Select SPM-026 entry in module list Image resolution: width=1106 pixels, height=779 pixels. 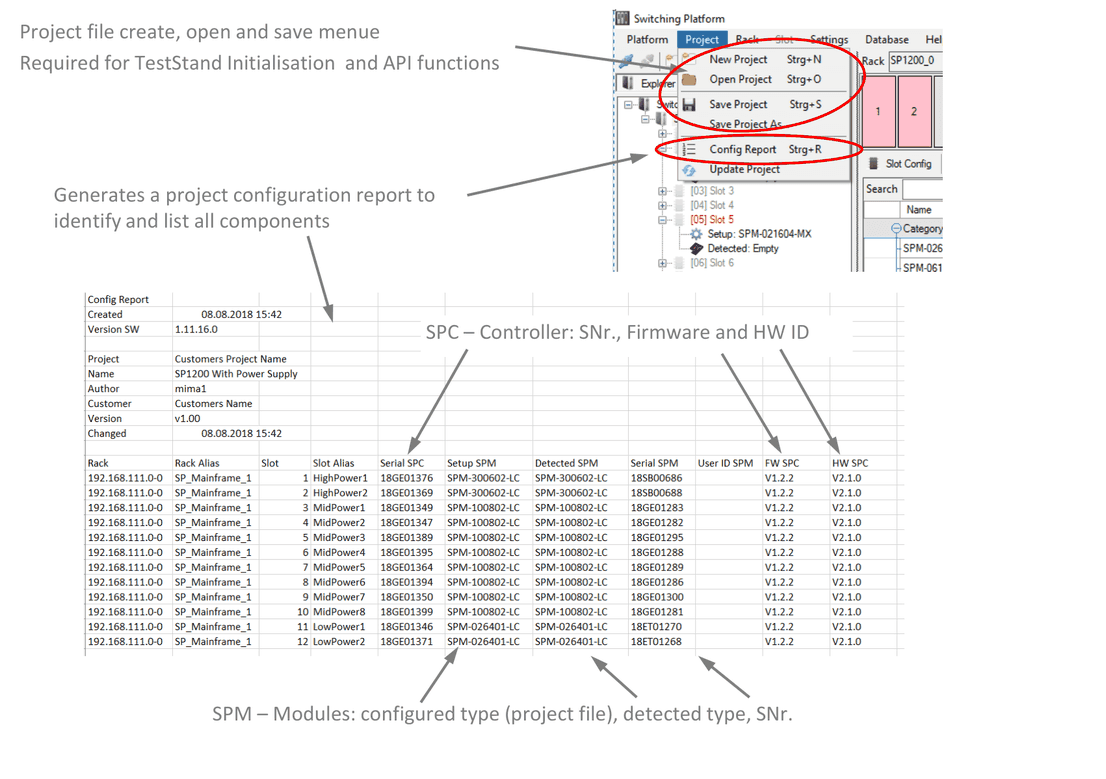[922, 248]
